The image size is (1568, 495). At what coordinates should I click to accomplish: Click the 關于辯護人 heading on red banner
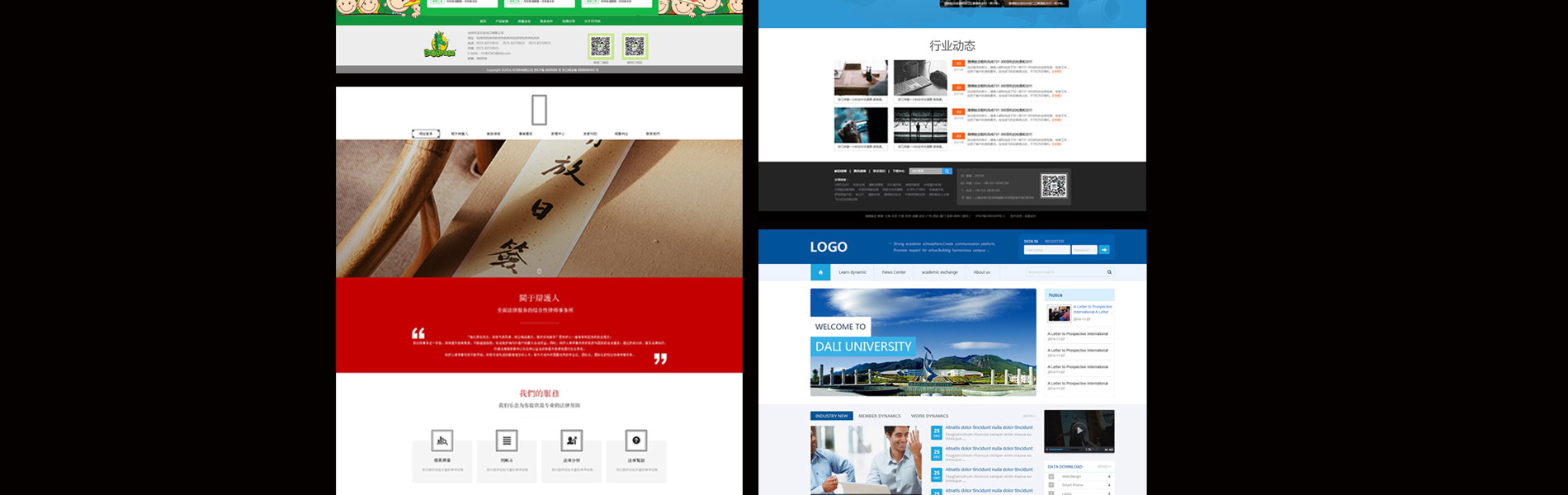click(x=539, y=298)
